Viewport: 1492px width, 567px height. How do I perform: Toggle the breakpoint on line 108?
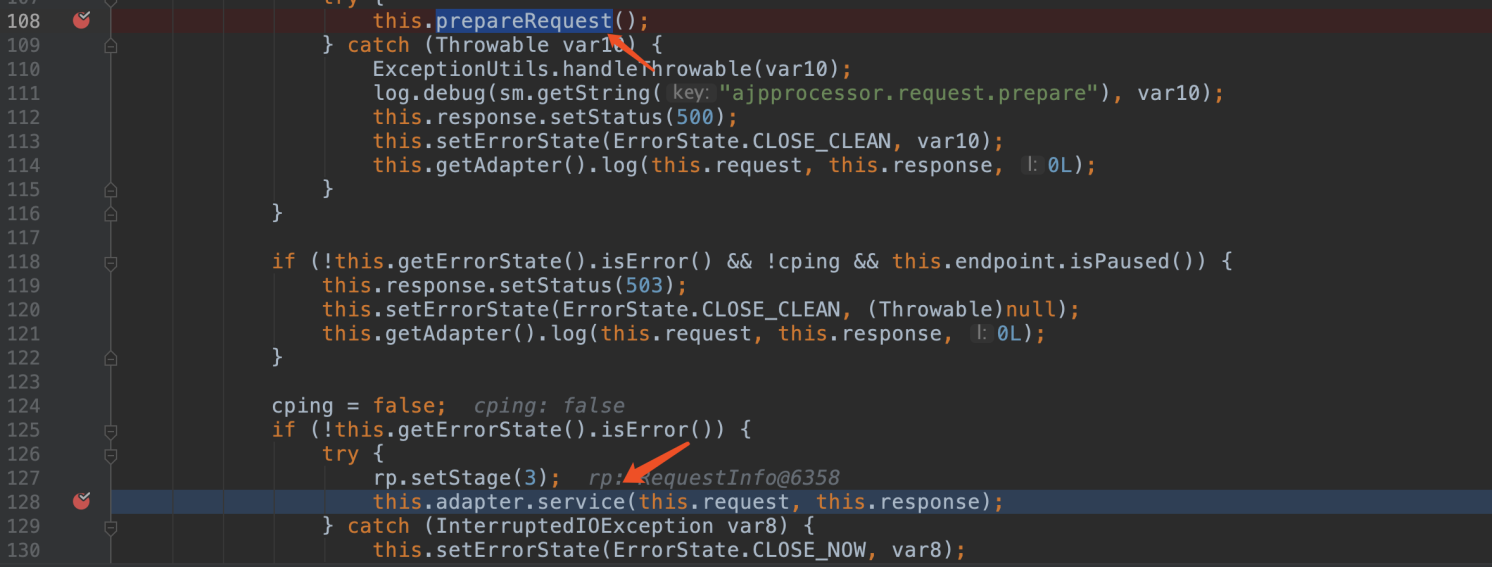[81, 19]
